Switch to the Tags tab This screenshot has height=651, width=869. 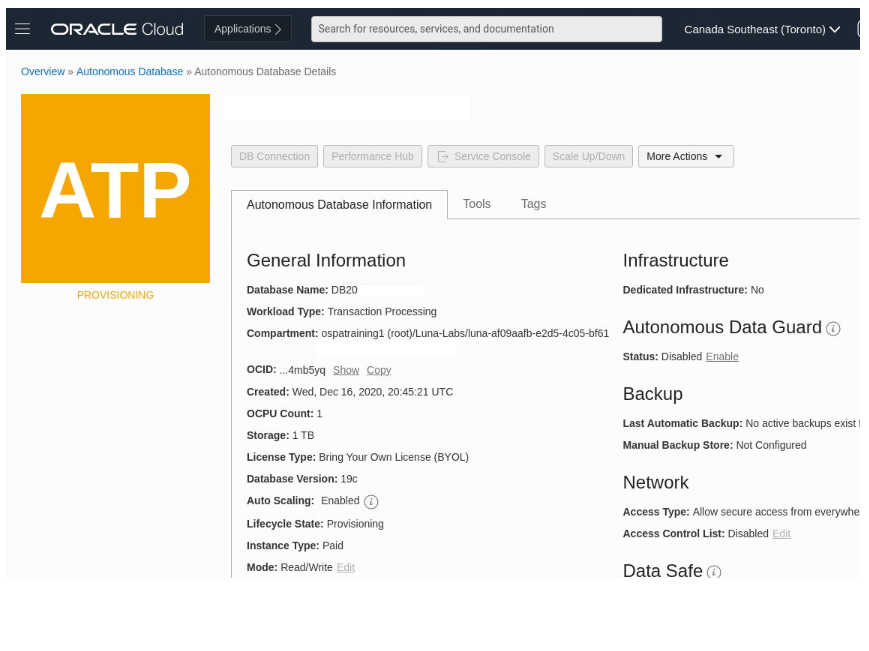click(x=533, y=204)
